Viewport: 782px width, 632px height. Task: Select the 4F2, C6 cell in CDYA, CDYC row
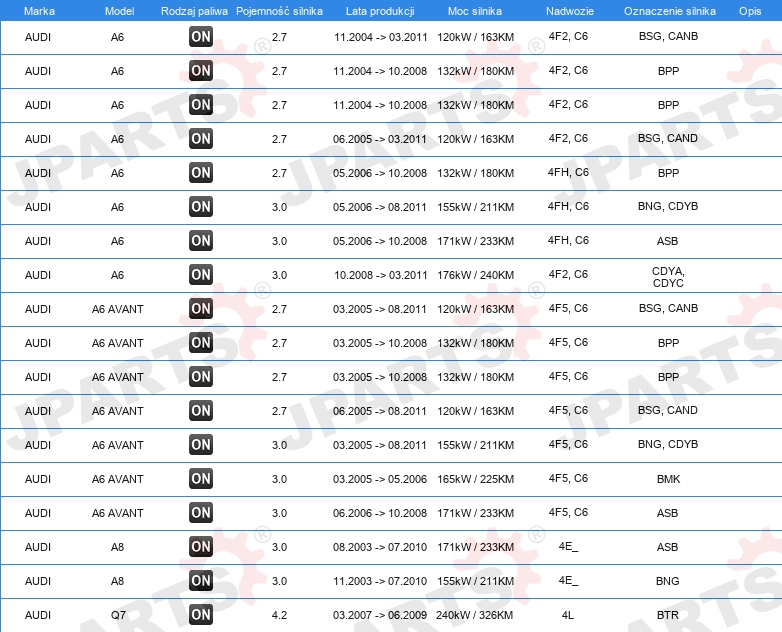tap(569, 274)
